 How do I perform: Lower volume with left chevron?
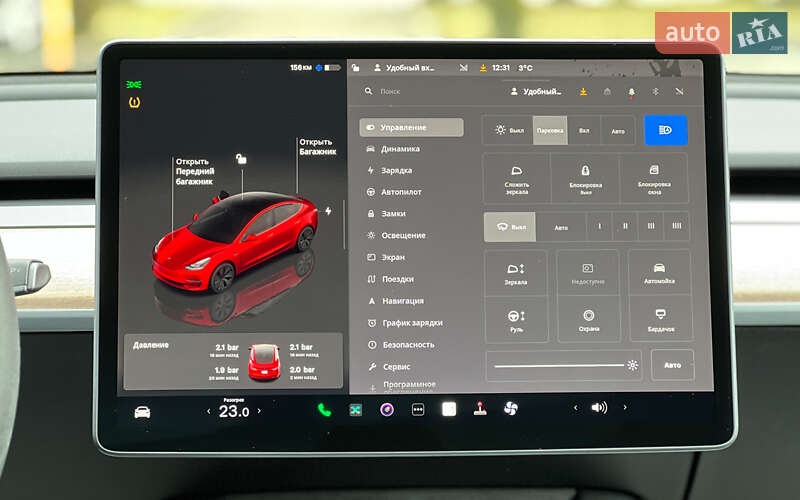(576, 408)
